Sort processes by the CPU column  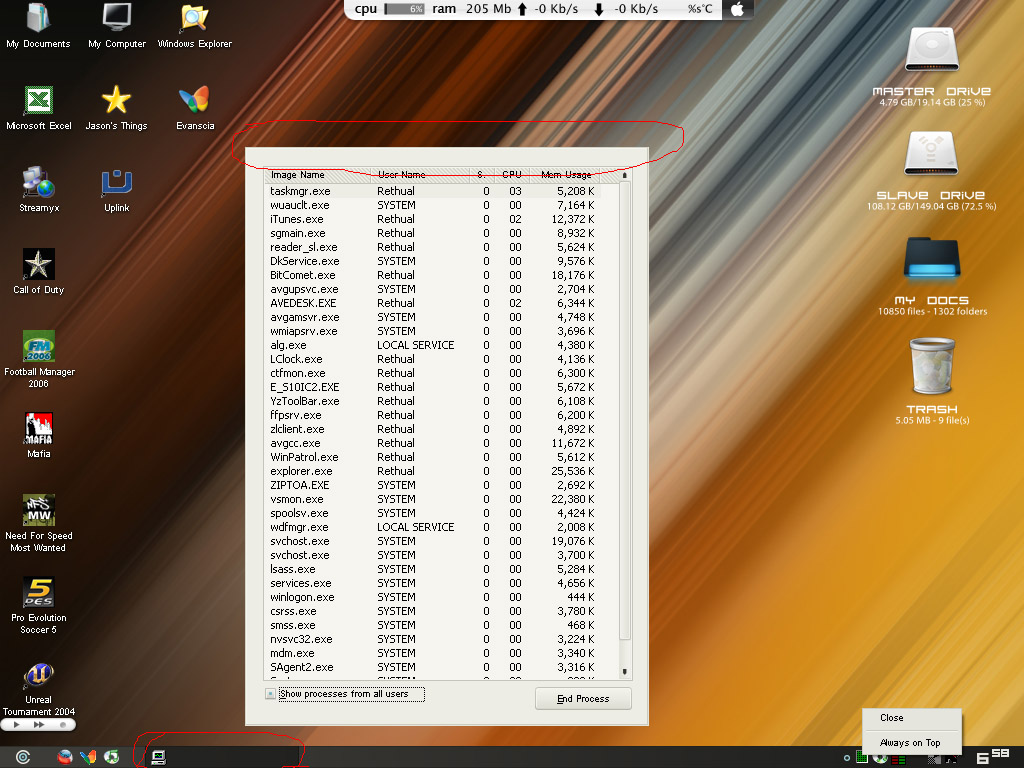(x=513, y=174)
